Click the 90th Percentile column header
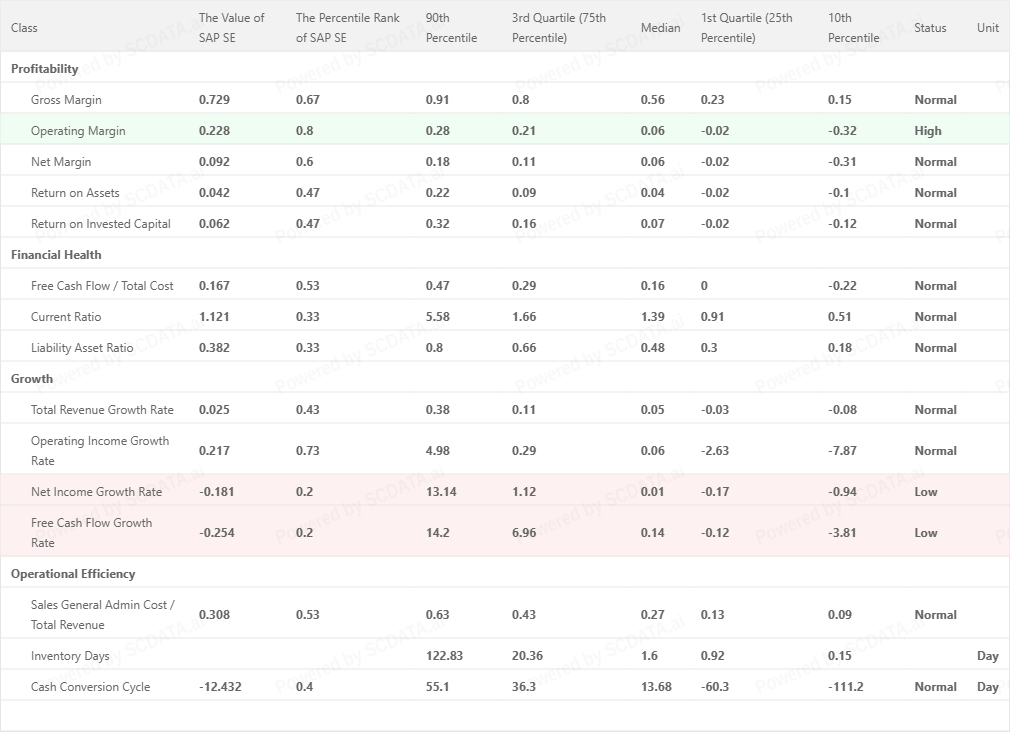This screenshot has height=732, width=1010. point(451,28)
